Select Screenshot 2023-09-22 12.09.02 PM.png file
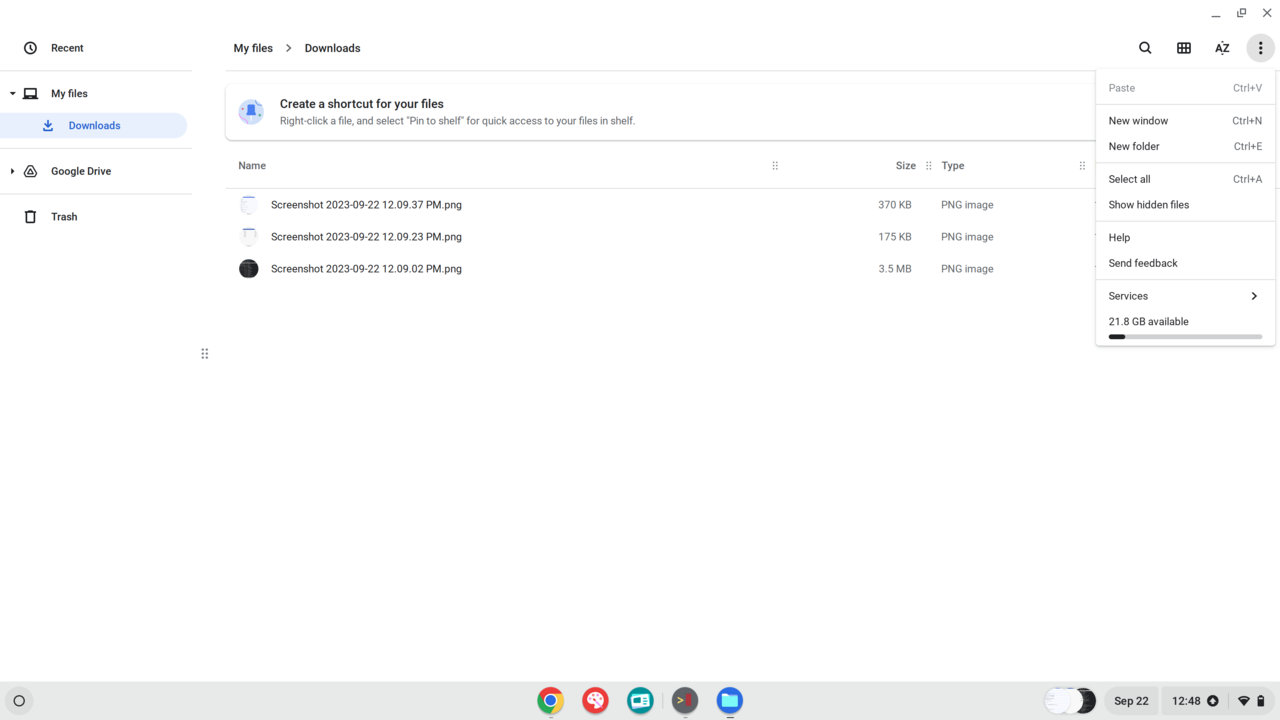1280x720 pixels. click(x=366, y=269)
